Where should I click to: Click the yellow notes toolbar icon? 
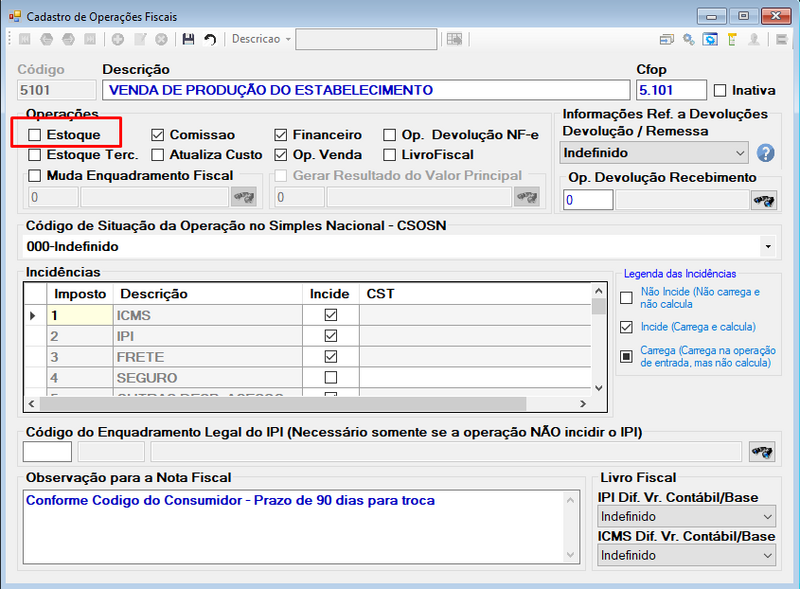(732, 39)
